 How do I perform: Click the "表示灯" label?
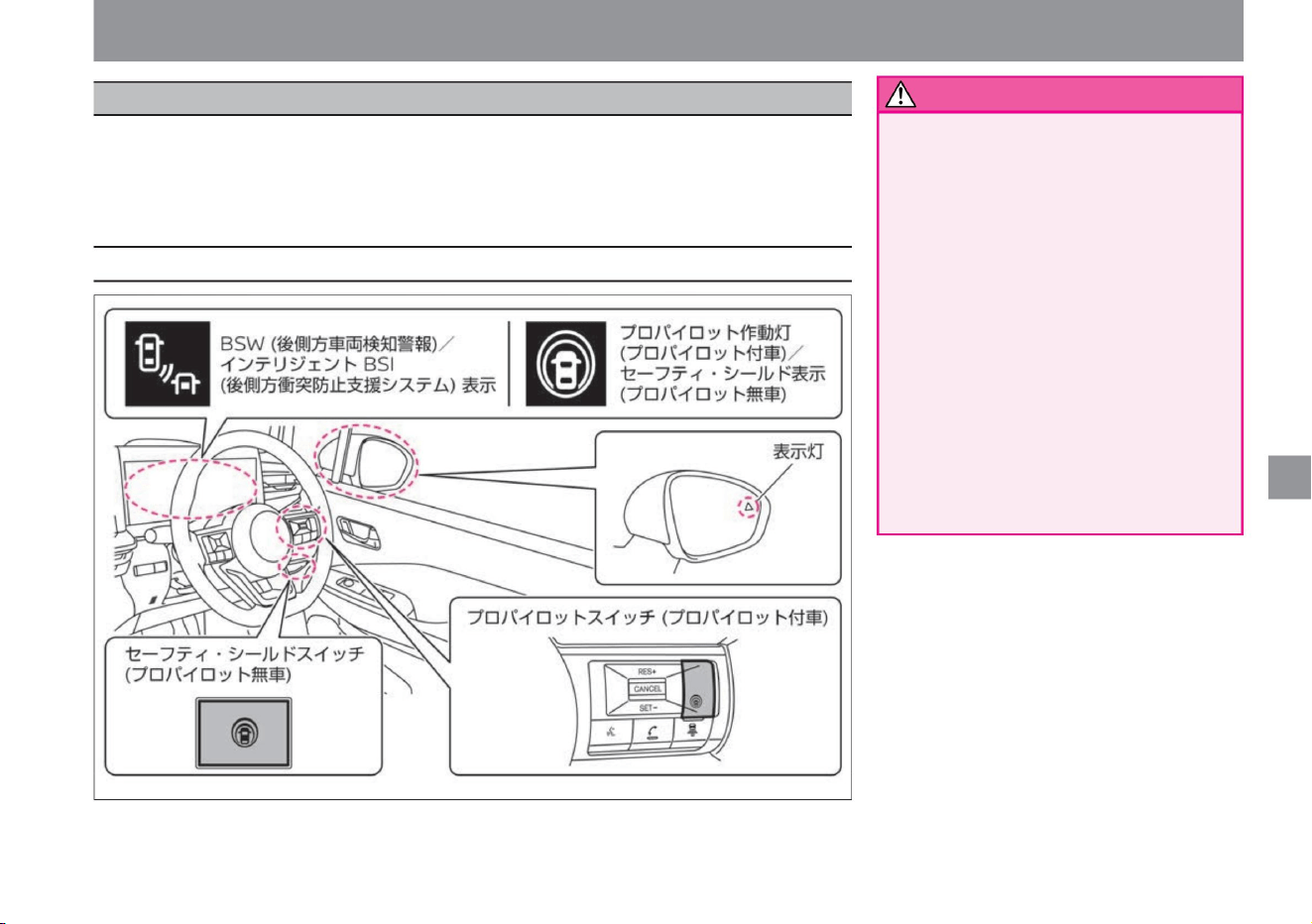pyautogui.click(x=798, y=452)
